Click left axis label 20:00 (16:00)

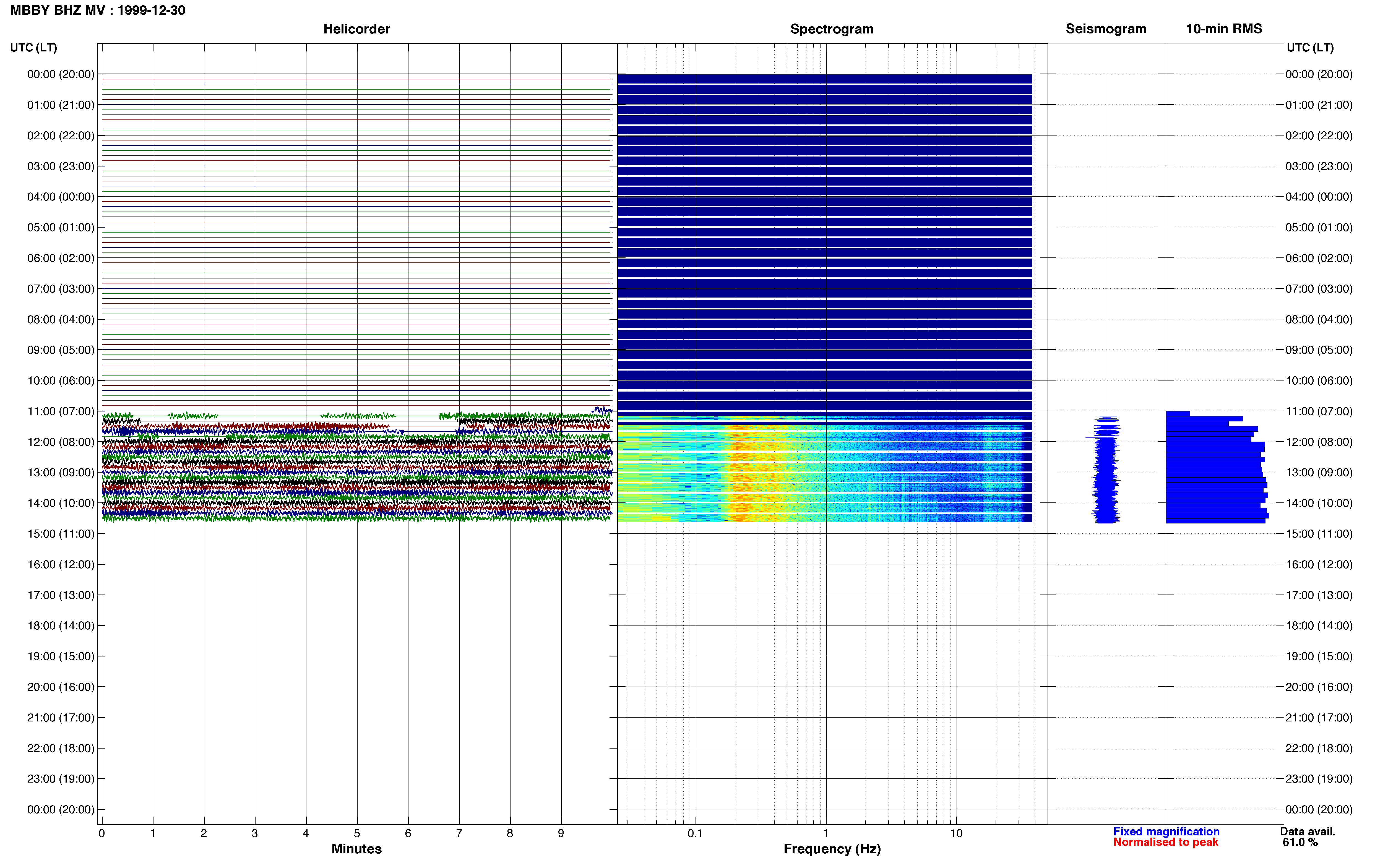click(61, 687)
